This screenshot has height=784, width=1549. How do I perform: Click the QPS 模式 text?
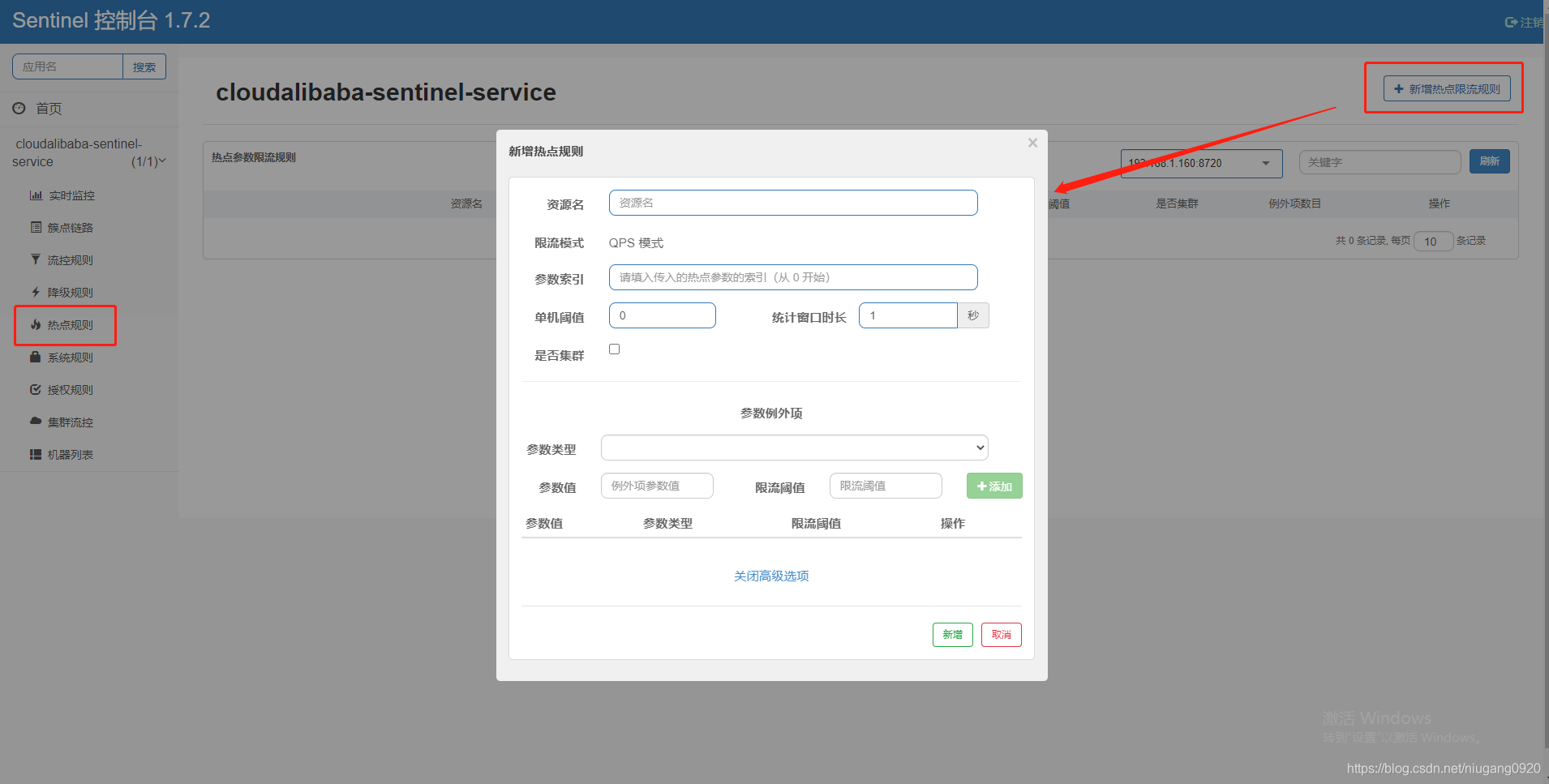636,242
